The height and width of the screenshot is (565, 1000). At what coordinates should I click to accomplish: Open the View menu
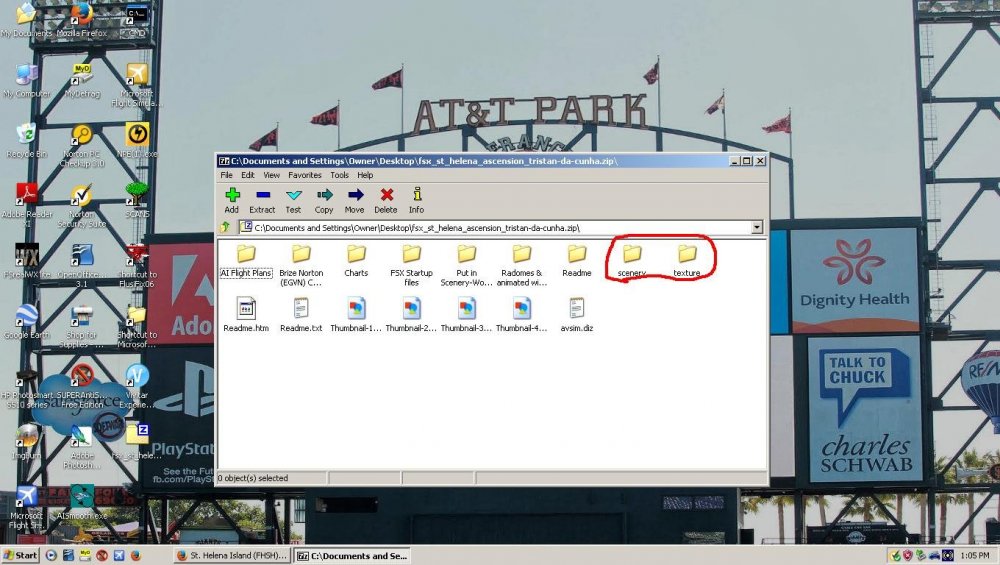272,175
